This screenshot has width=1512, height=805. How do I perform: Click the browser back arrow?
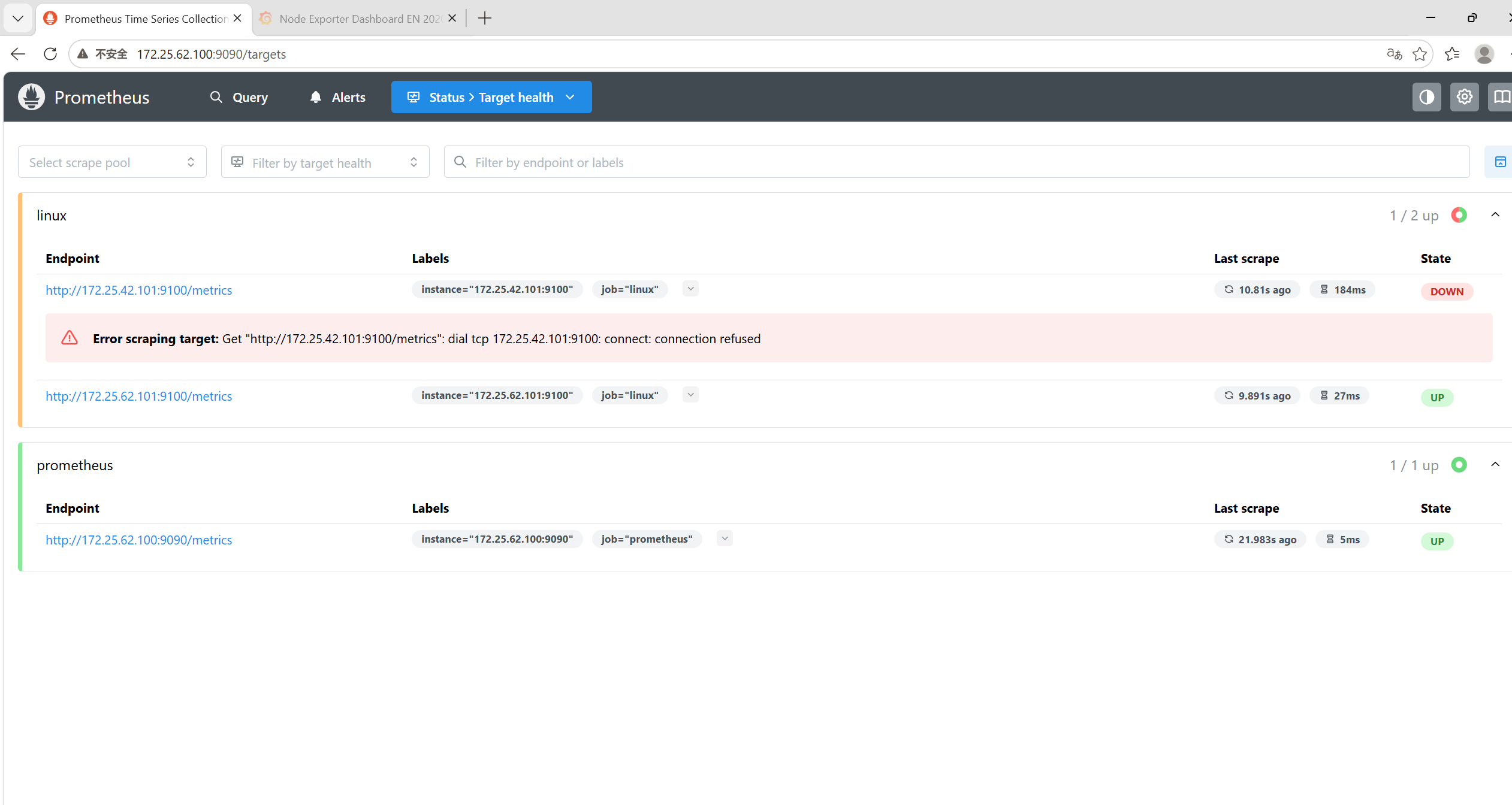coord(18,55)
